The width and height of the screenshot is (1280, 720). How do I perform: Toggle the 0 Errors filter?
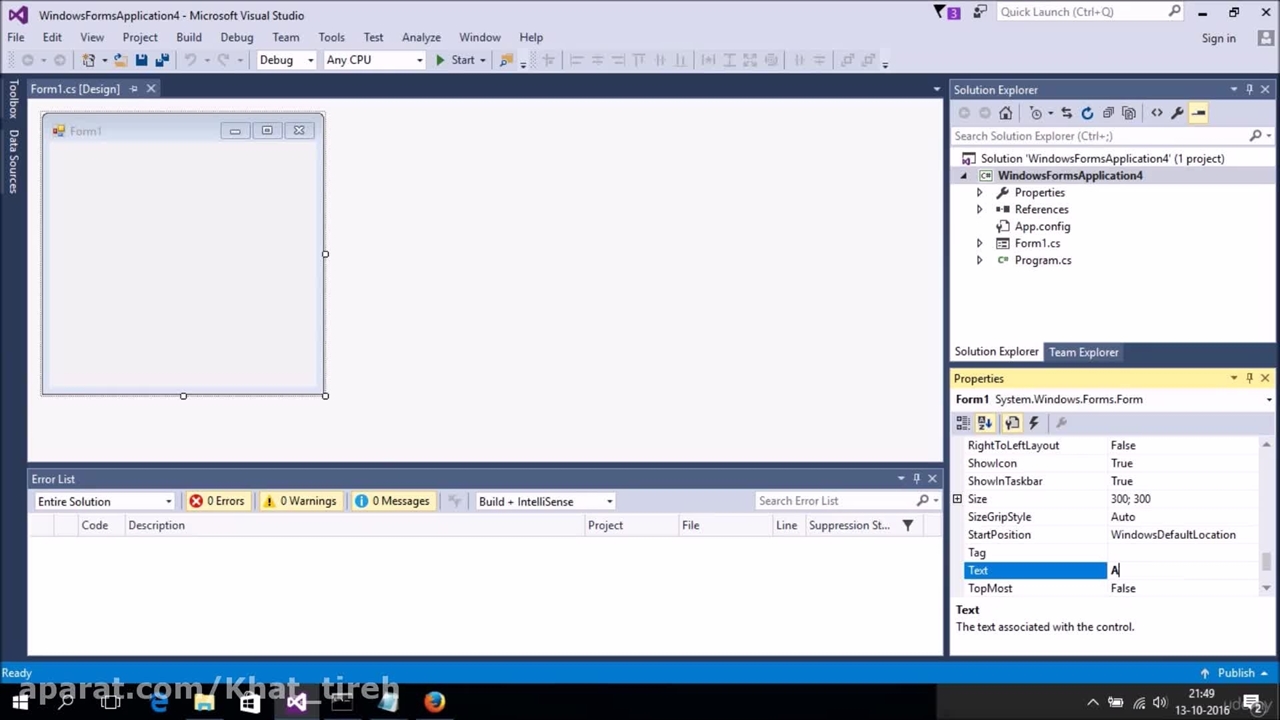217,501
